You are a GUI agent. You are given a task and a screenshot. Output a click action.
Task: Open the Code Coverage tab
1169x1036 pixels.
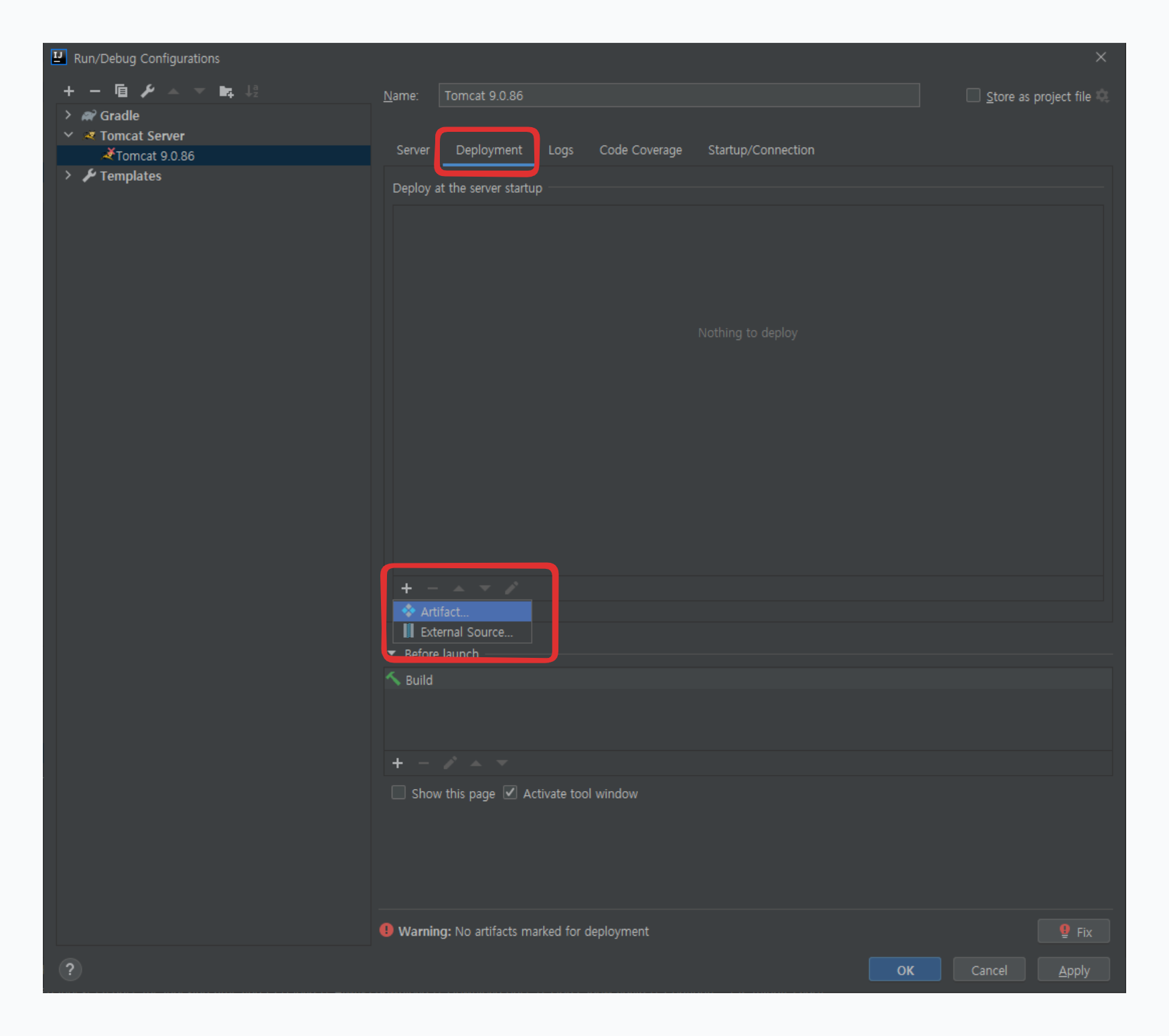[641, 150]
